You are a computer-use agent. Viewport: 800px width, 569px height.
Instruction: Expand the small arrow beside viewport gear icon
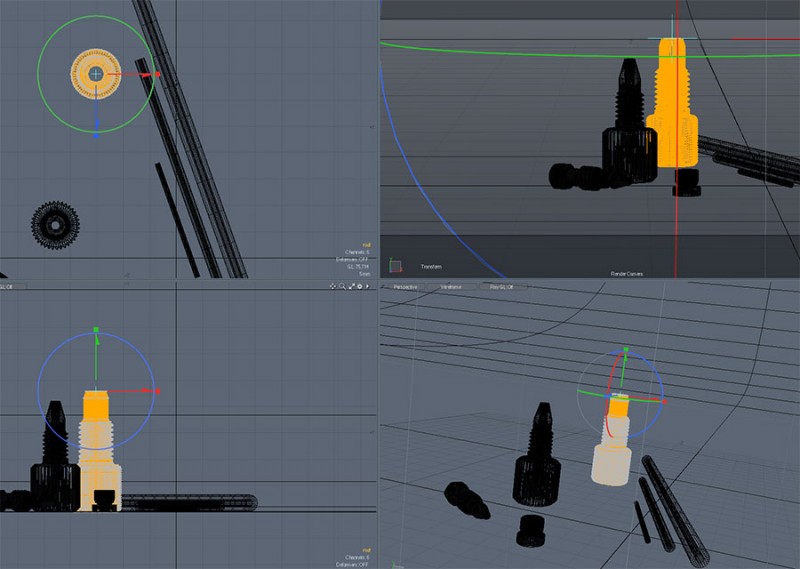coord(369,286)
